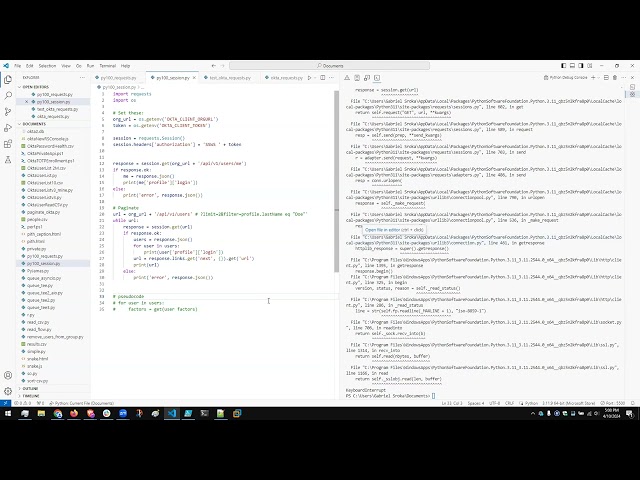Screen dimensions: 640x480
Task: Click the Split Terminal icon
Action: [x=606, y=78]
